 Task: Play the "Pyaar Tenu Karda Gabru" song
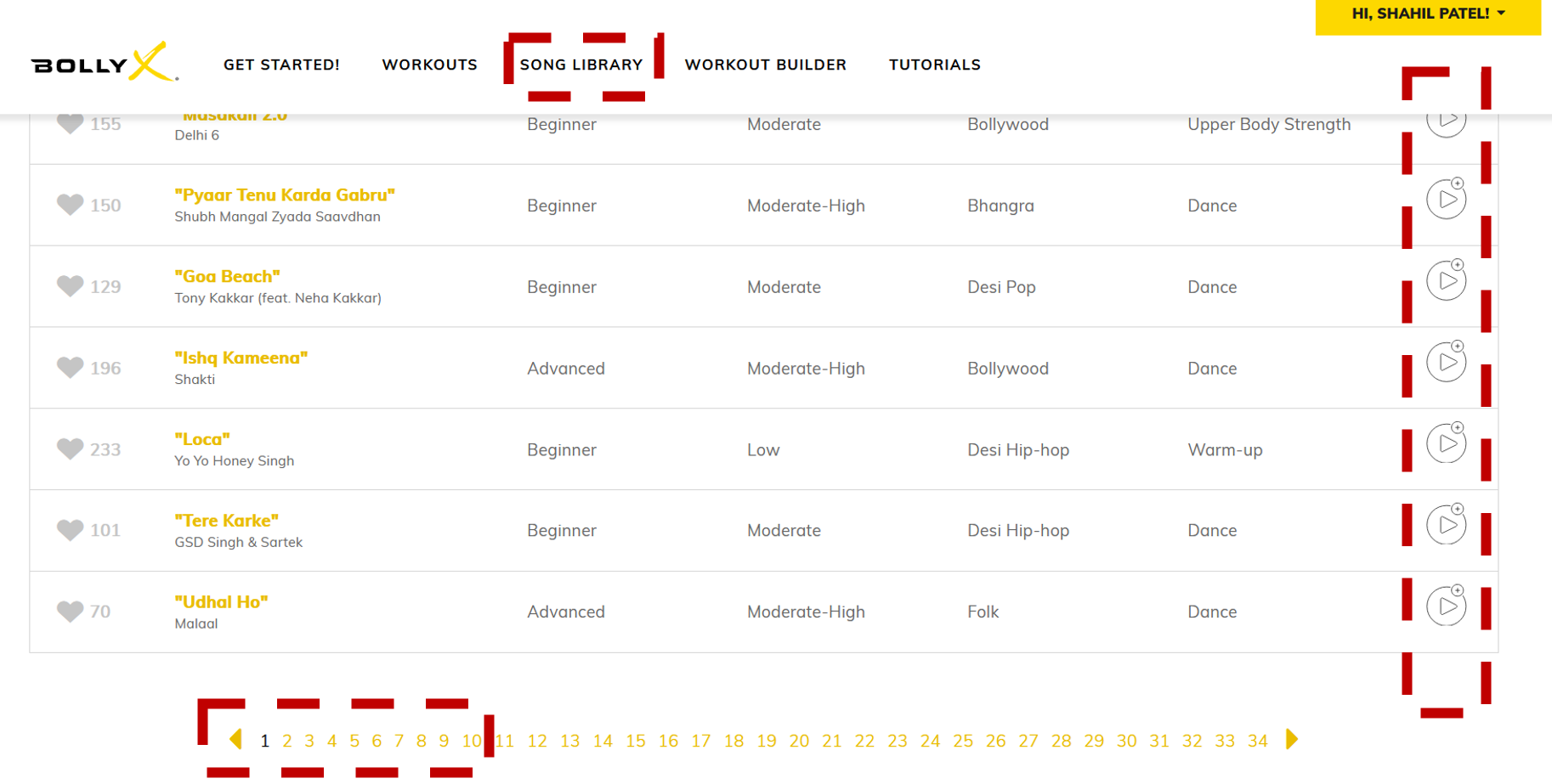coord(1446,200)
